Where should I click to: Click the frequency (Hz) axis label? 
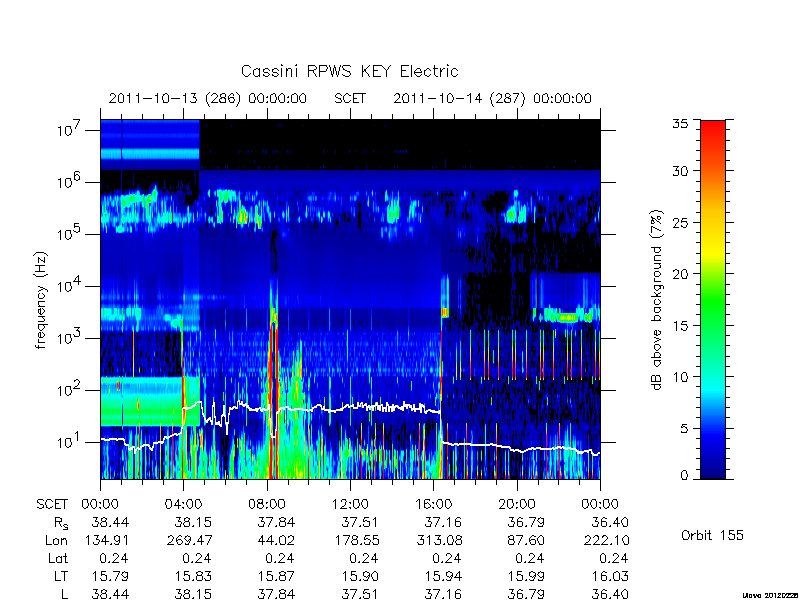pos(41,300)
